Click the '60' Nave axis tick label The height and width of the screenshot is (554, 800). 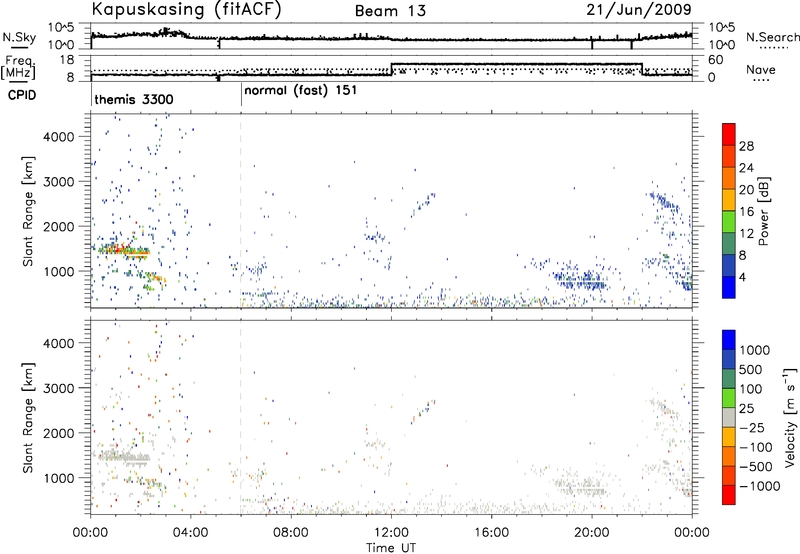point(716,60)
